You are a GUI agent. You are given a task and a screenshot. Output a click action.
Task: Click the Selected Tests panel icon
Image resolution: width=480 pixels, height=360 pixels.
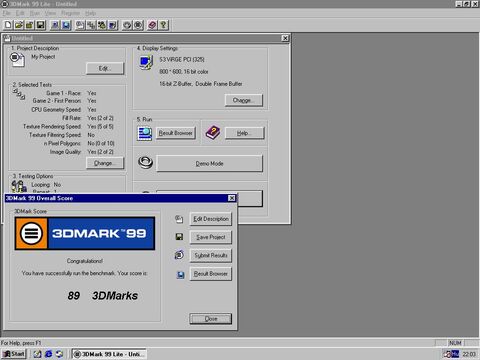19,94
